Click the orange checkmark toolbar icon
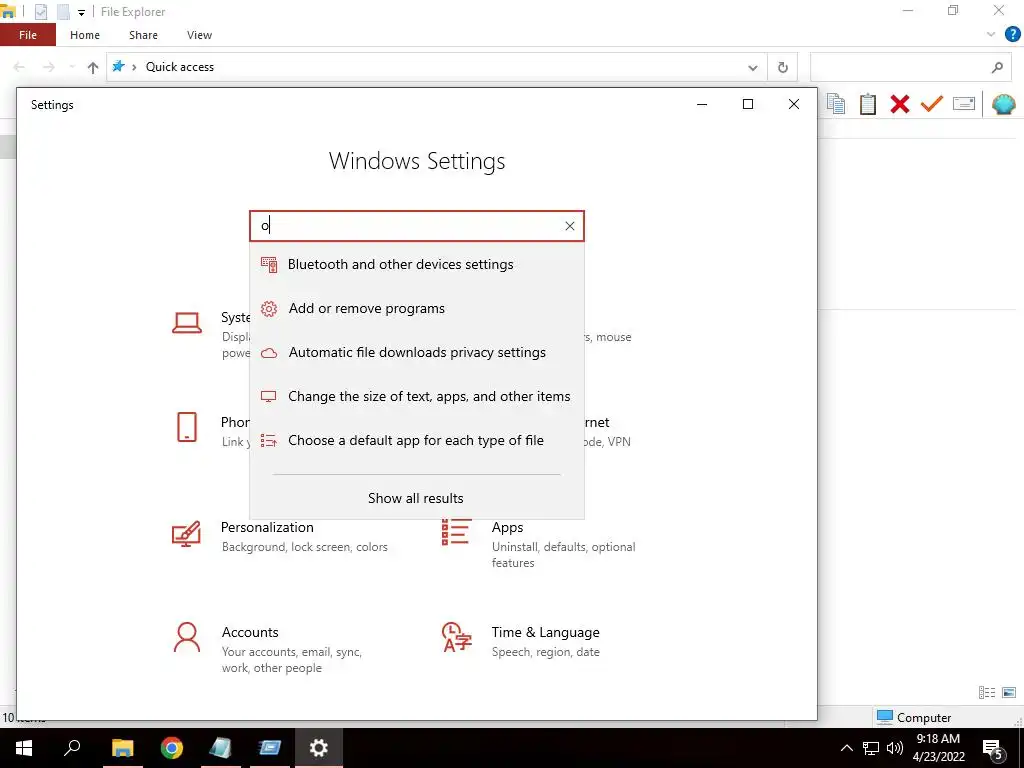1024x768 pixels. [931, 103]
